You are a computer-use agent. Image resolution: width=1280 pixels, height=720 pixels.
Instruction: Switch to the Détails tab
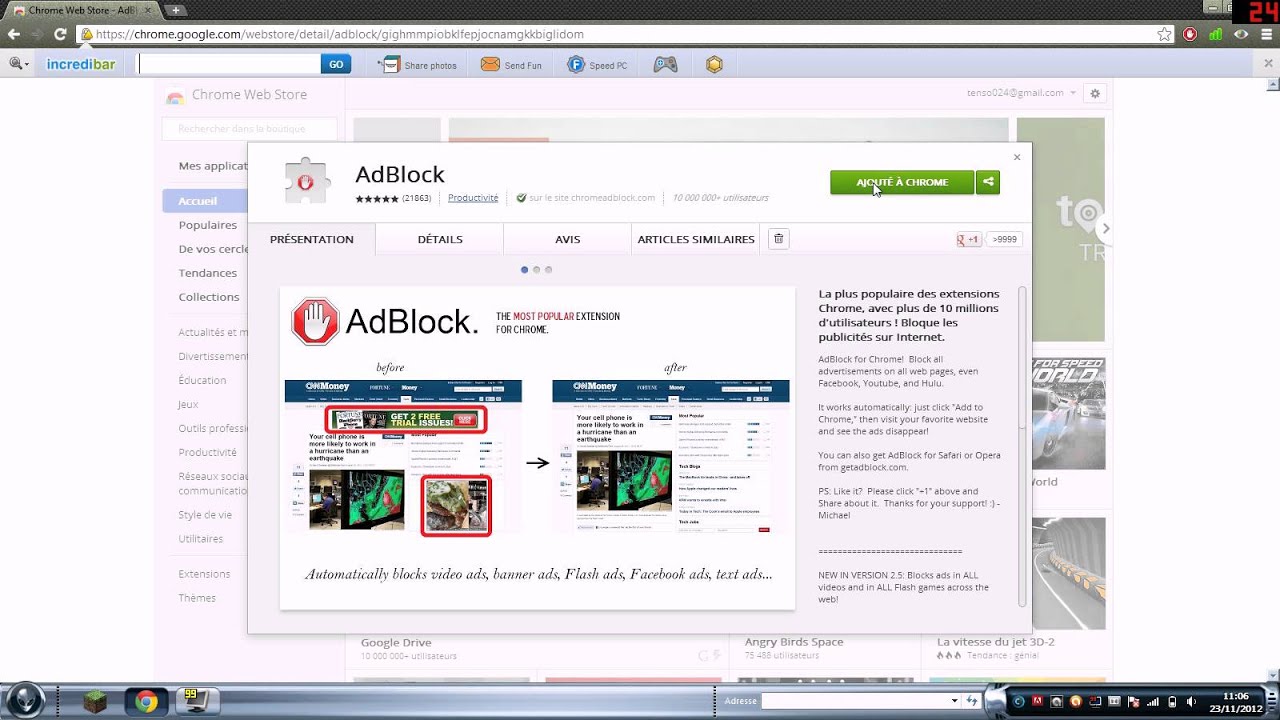click(x=440, y=239)
